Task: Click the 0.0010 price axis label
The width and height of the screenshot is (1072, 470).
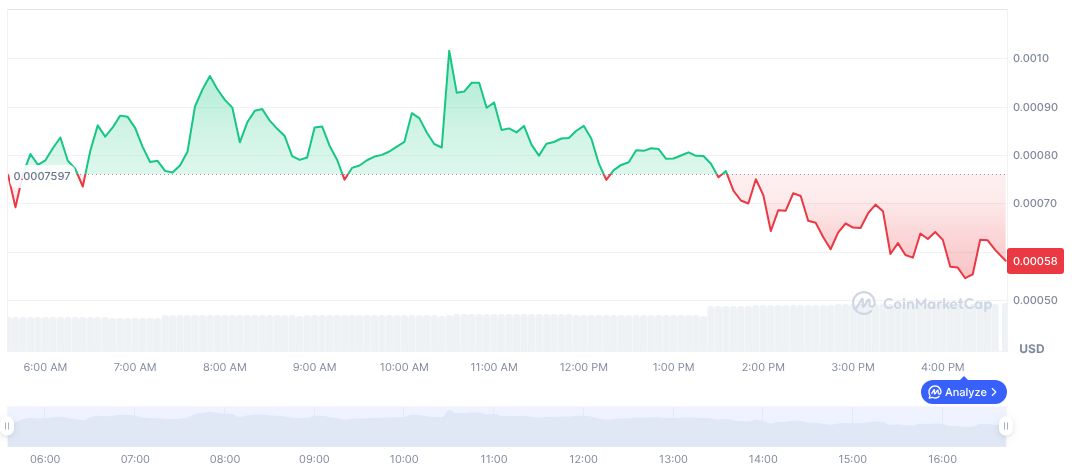Action: coord(1029,59)
